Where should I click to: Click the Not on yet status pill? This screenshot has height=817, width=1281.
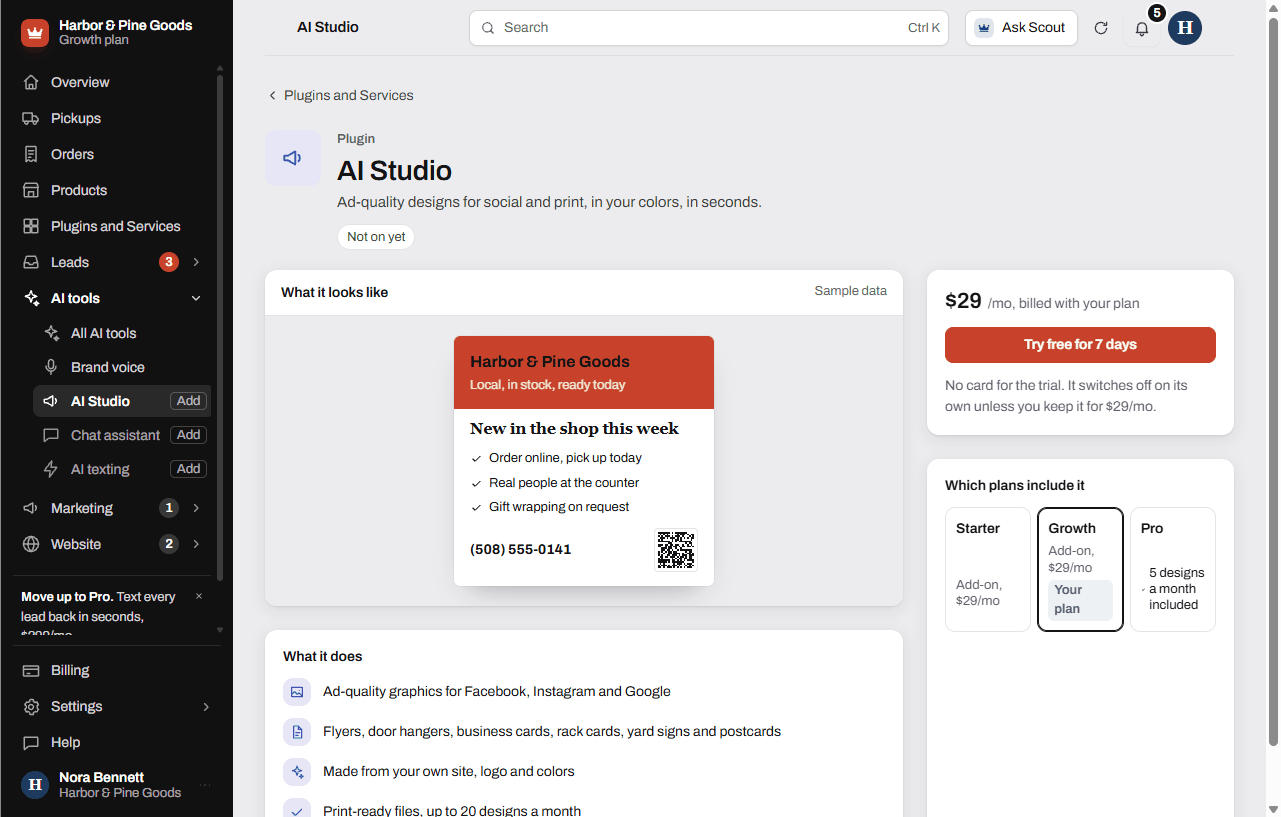pyautogui.click(x=376, y=237)
